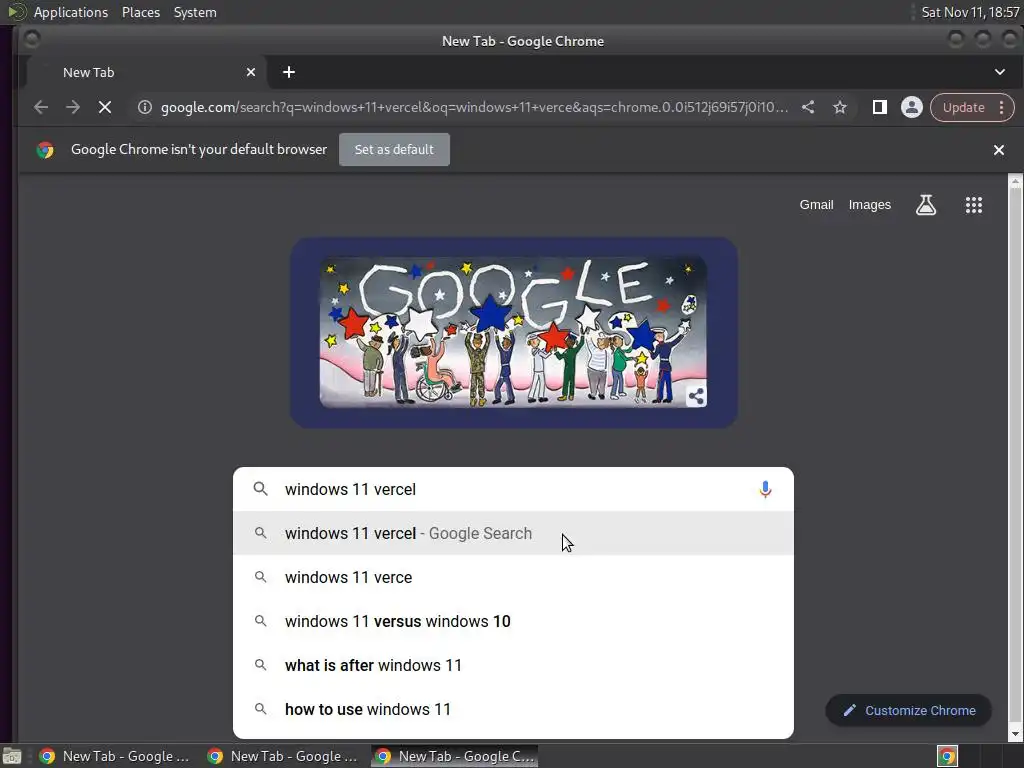Viewport: 1024px width, 768px height.
Task: Click the Chrome tray icon in the bottom panel
Action: (947, 756)
